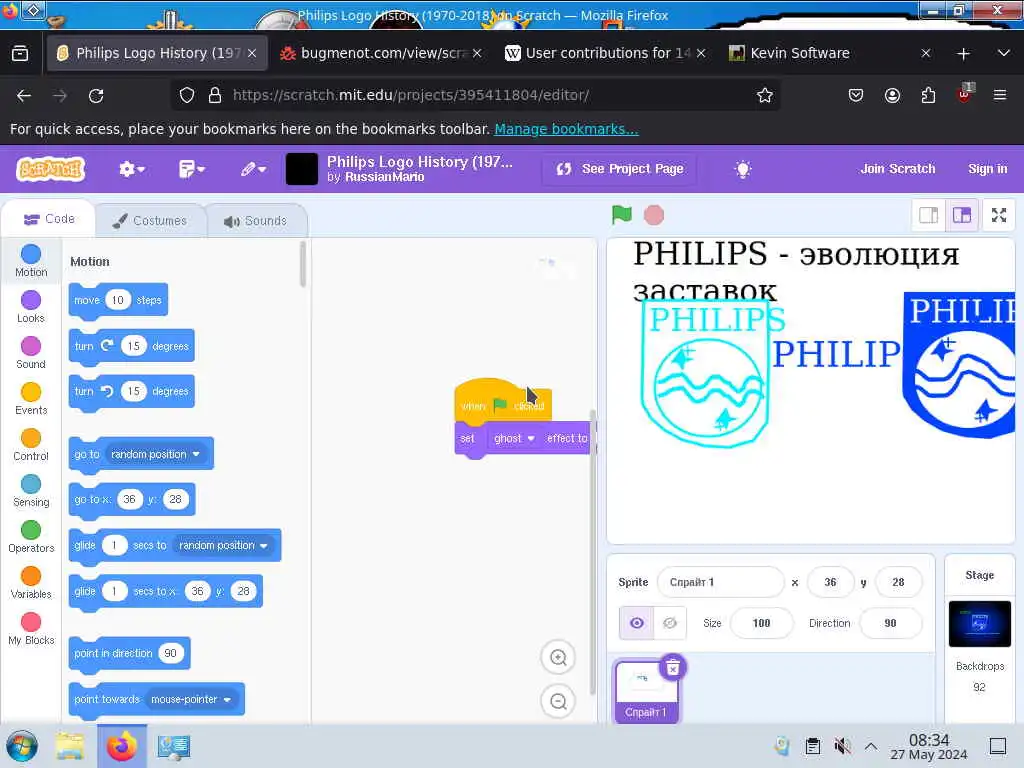Select the Variables block category

[31, 583]
